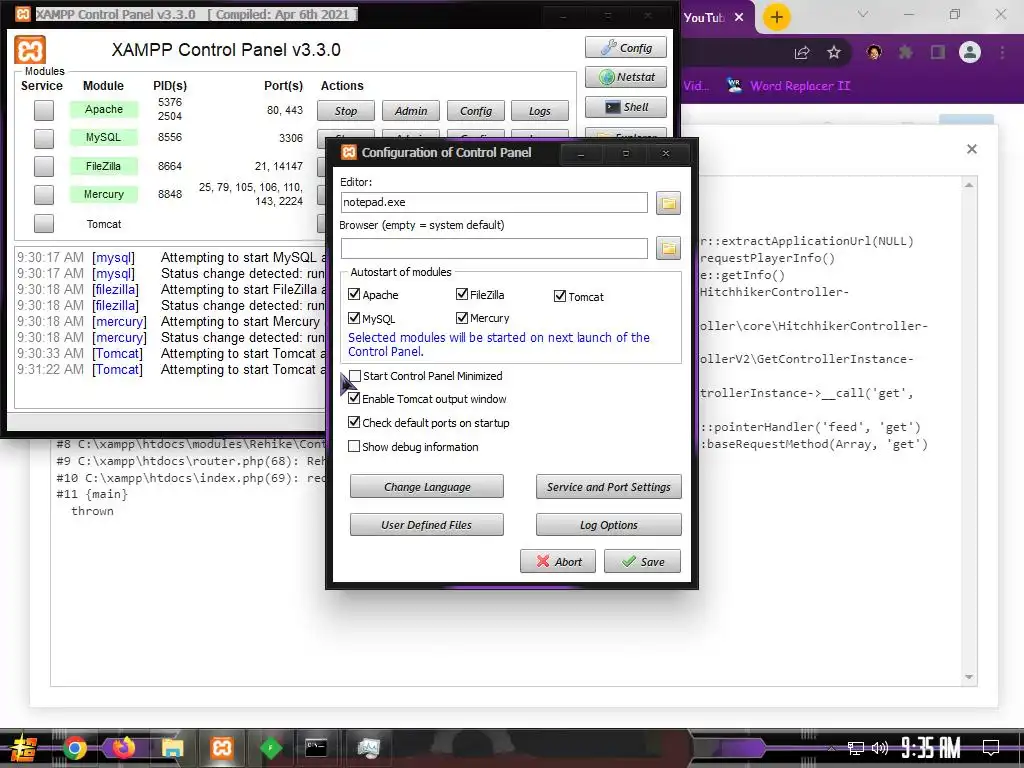1024x768 pixels.
Task: Save the configuration
Action: pos(642,561)
